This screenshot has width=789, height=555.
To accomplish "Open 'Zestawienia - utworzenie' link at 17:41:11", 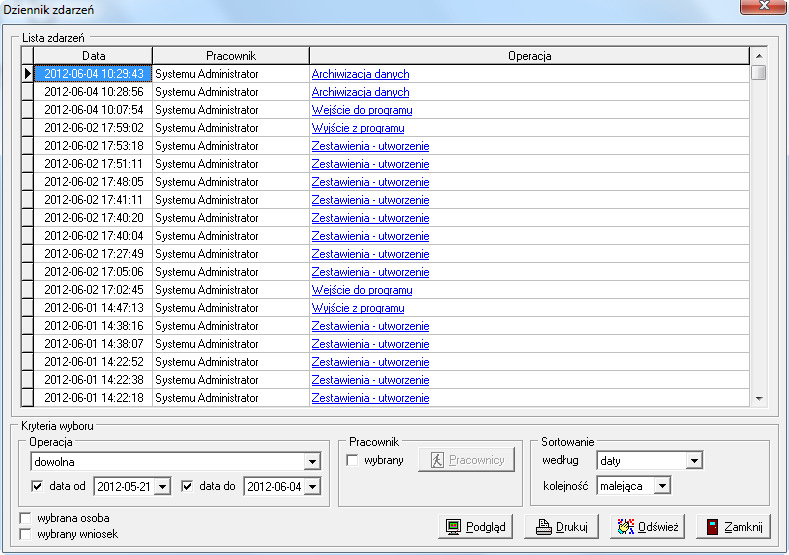I will pyautogui.click(x=370, y=200).
